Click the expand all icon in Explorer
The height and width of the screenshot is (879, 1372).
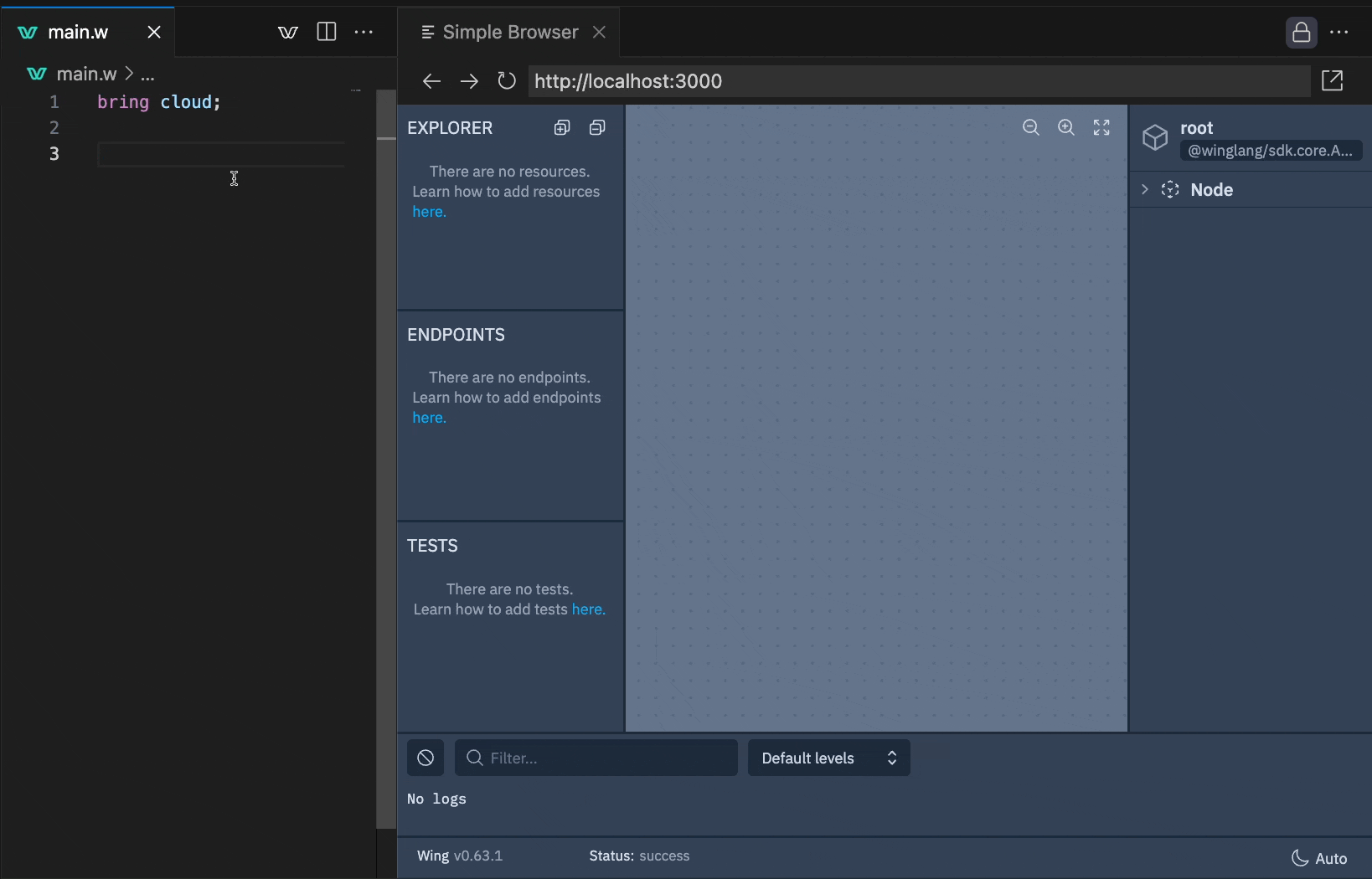(561, 127)
